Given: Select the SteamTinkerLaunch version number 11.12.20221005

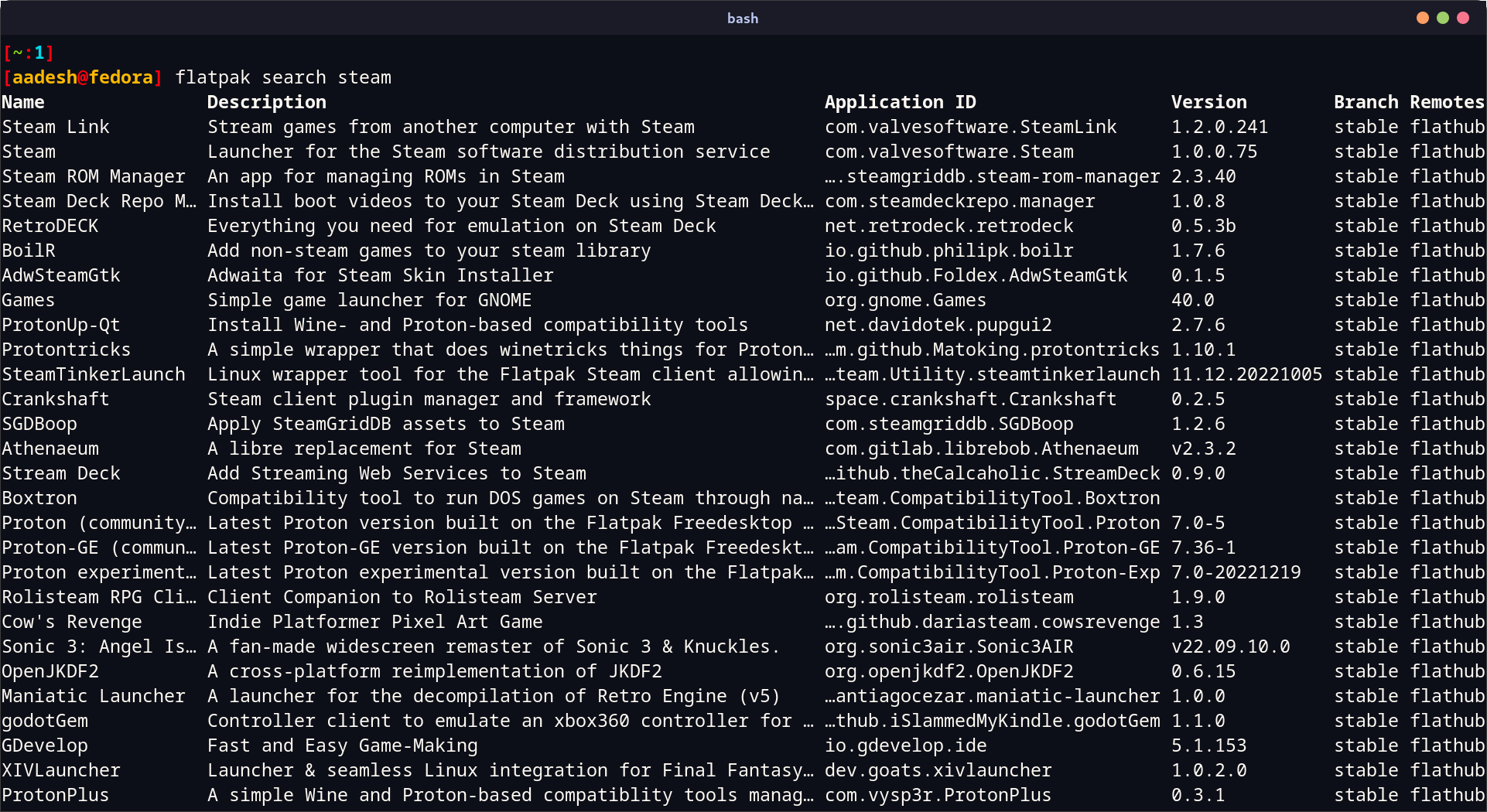Looking at the screenshot, I should click(1247, 374).
